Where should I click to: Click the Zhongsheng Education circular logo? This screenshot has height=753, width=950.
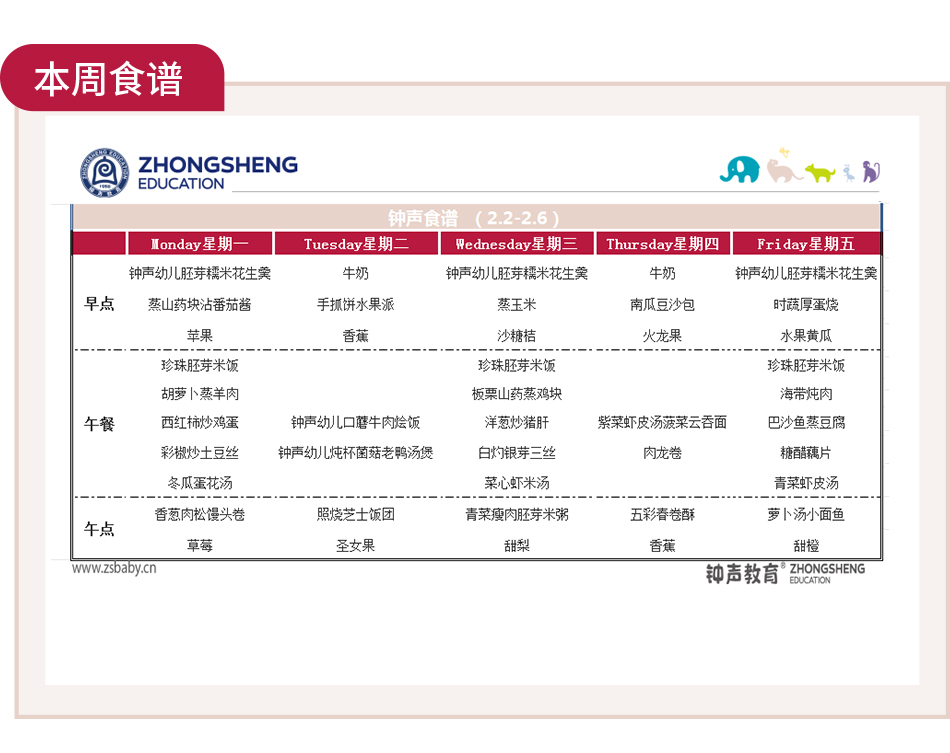pyautogui.click(x=104, y=172)
